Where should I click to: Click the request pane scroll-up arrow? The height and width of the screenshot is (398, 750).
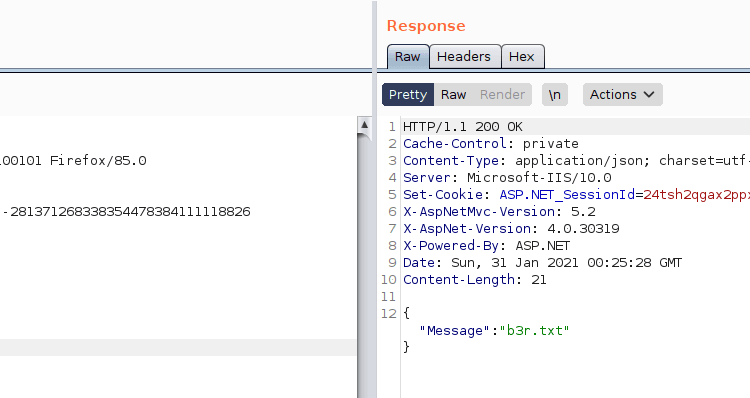(x=364, y=125)
